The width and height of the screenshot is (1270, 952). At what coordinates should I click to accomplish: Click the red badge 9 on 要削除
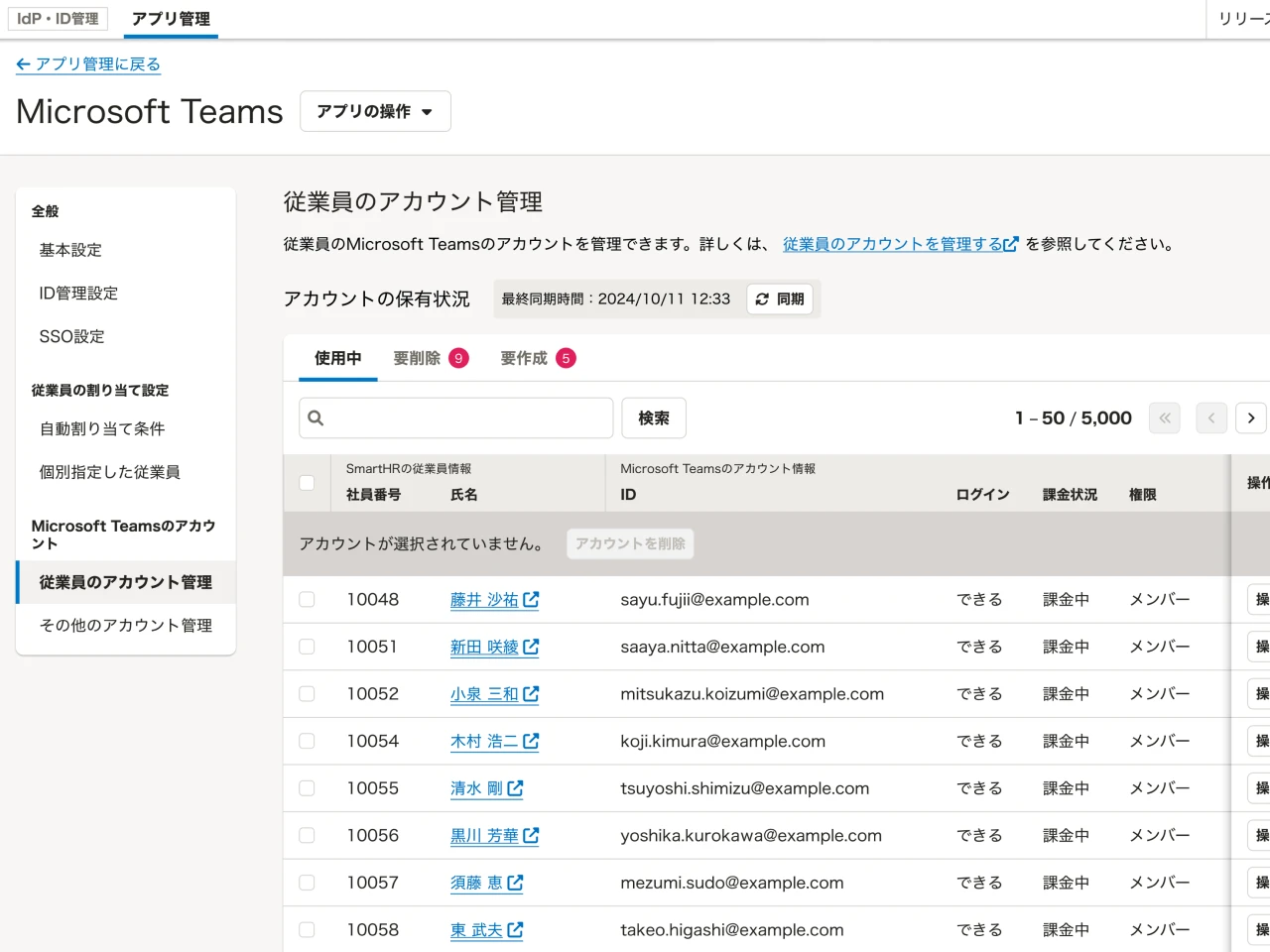(458, 358)
